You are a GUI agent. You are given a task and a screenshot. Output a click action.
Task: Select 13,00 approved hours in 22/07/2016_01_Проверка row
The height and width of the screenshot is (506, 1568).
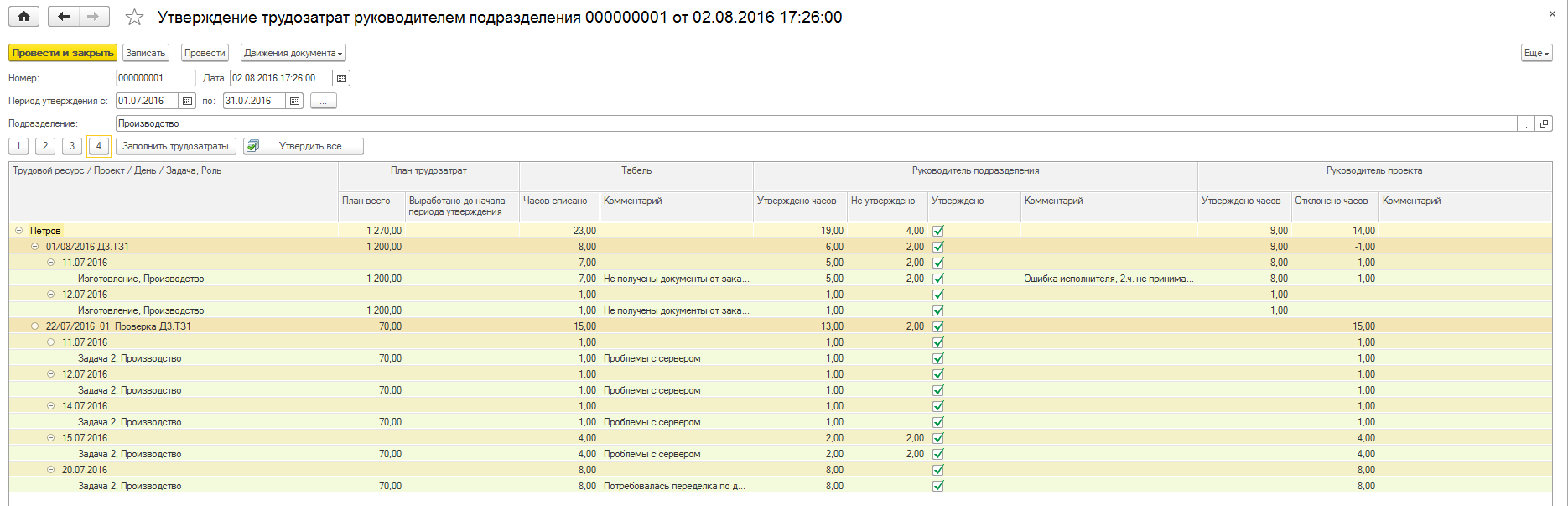pyautogui.click(x=800, y=326)
